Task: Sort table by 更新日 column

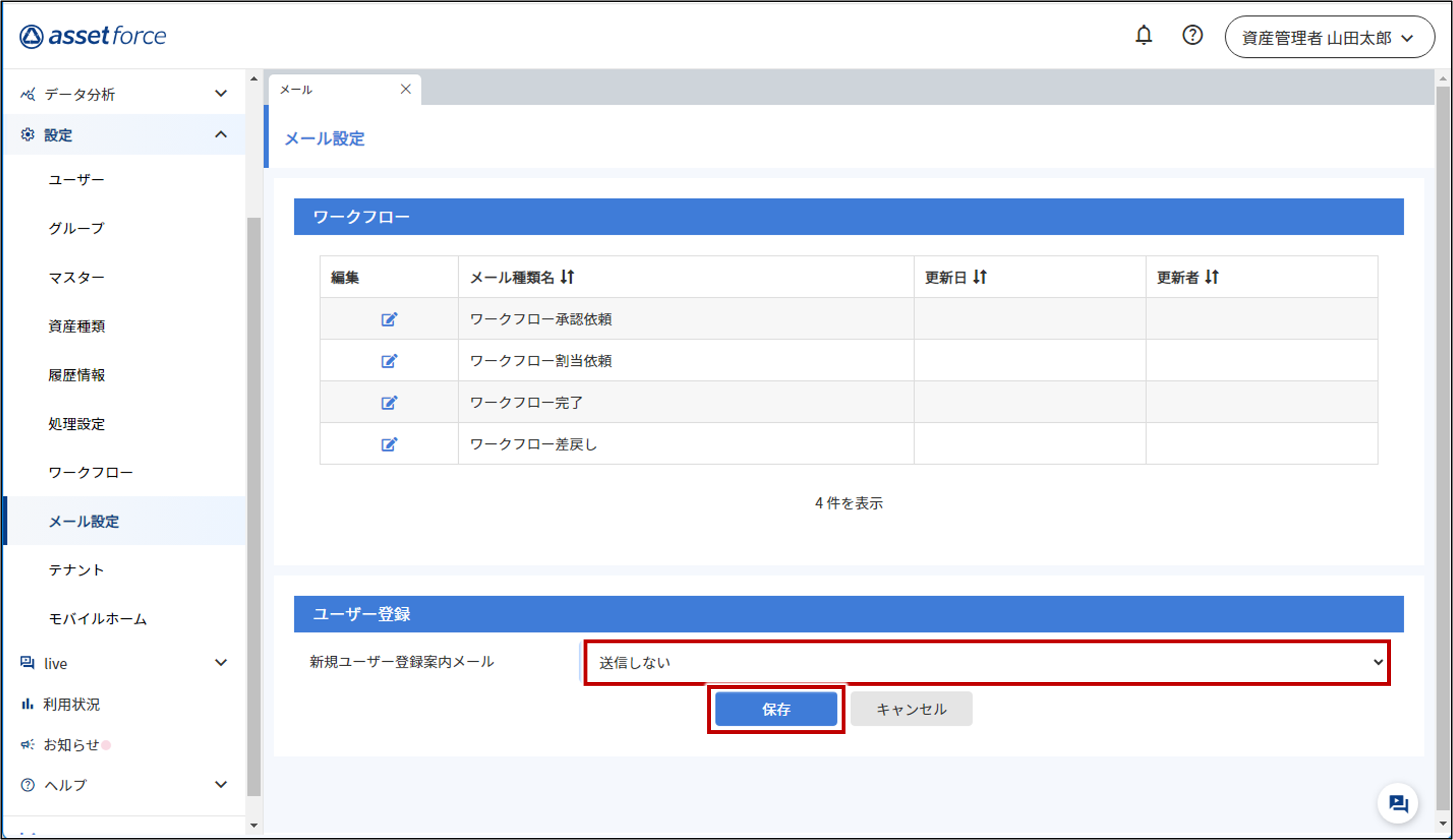Action: point(980,277)
